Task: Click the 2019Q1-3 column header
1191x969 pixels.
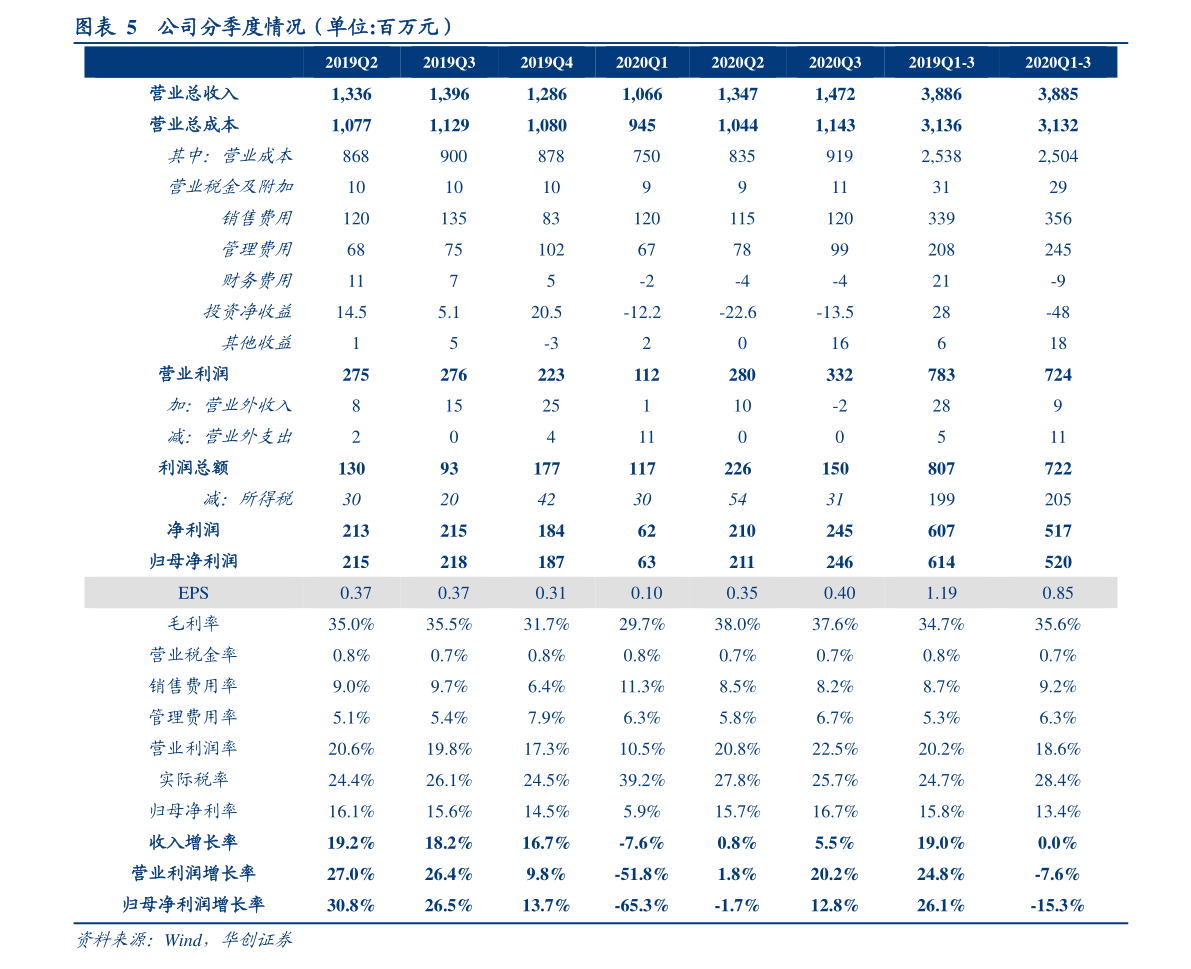Action: coord(941,63)
